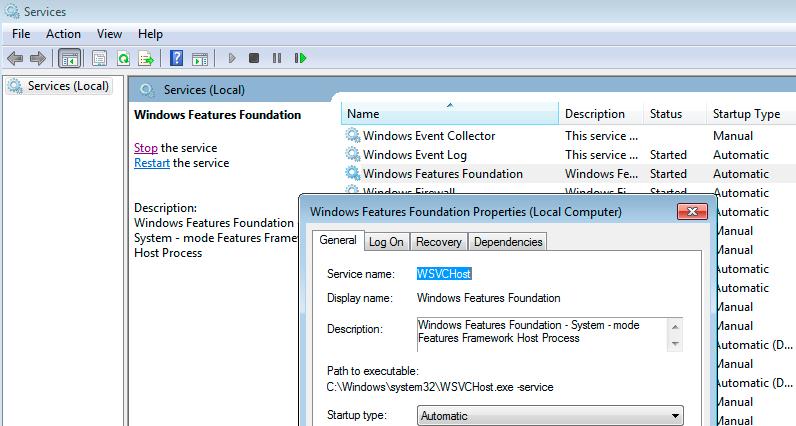This screenshot has height=426, width=796.
Task: Click the Export List toolbar icon
Action: [146, 58]
